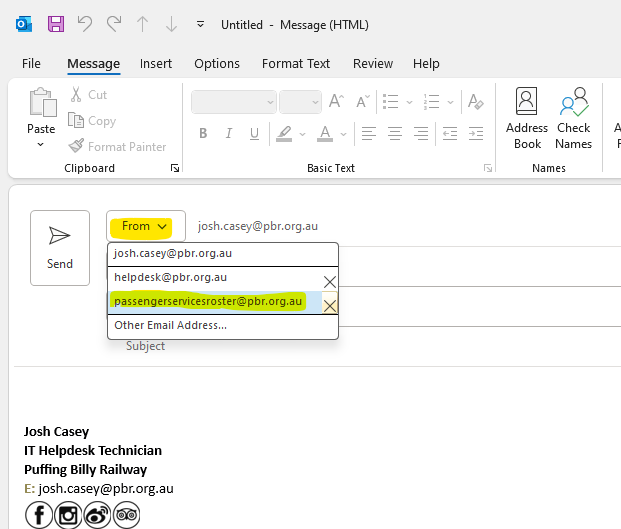Apply font color

coord(325,134)
